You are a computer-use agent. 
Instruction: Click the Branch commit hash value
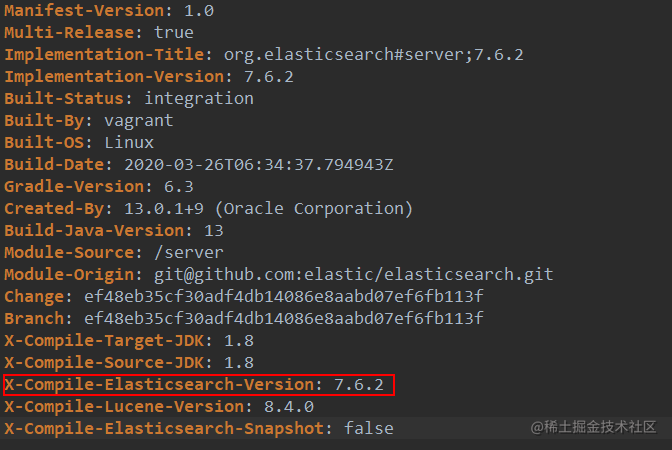[x=284, y=318]
